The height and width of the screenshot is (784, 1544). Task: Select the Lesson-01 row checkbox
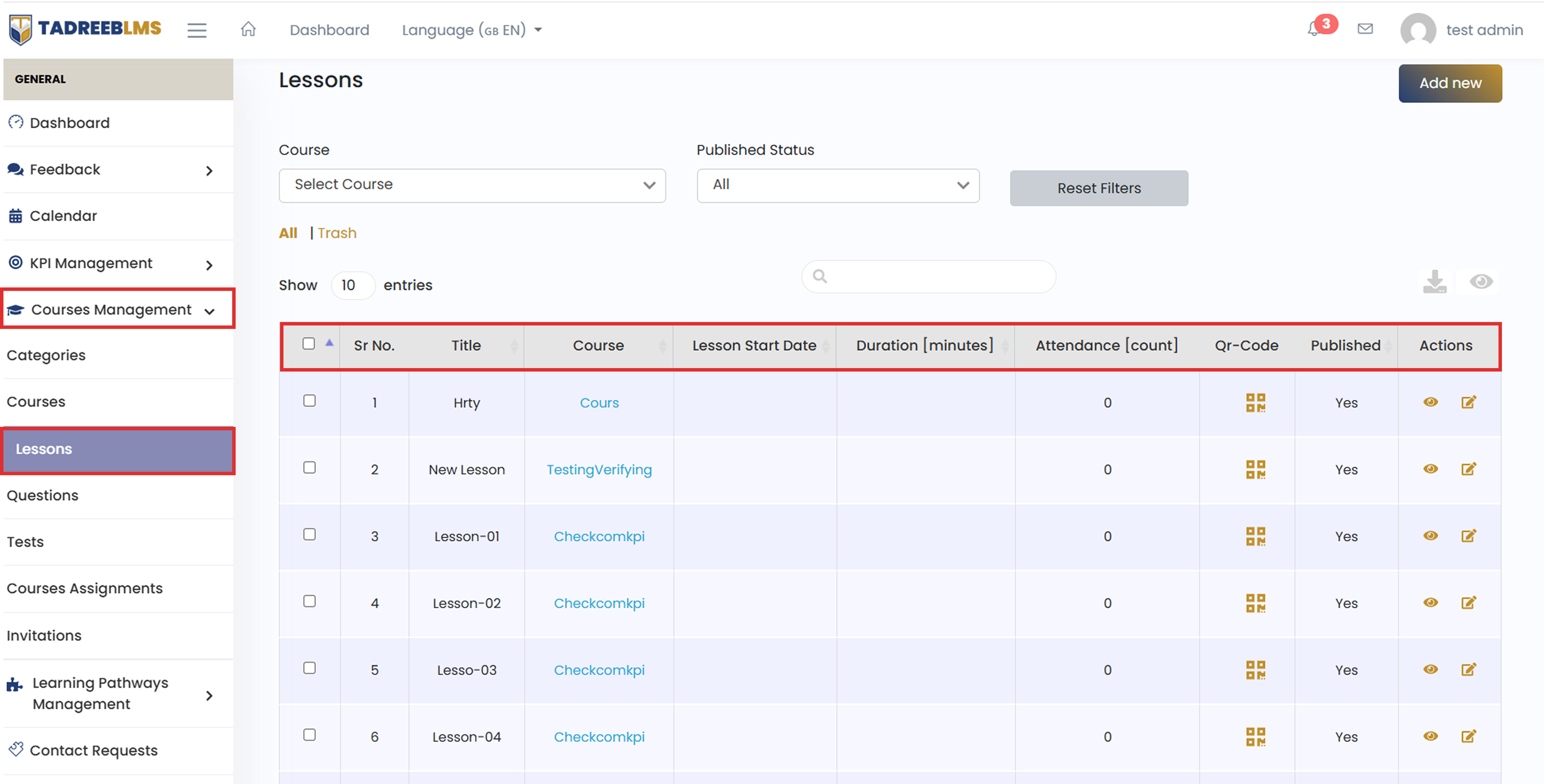(309, 534)
